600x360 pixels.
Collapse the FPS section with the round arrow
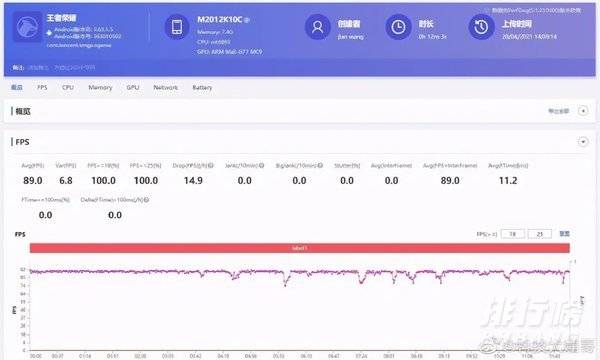coord(583,142)
